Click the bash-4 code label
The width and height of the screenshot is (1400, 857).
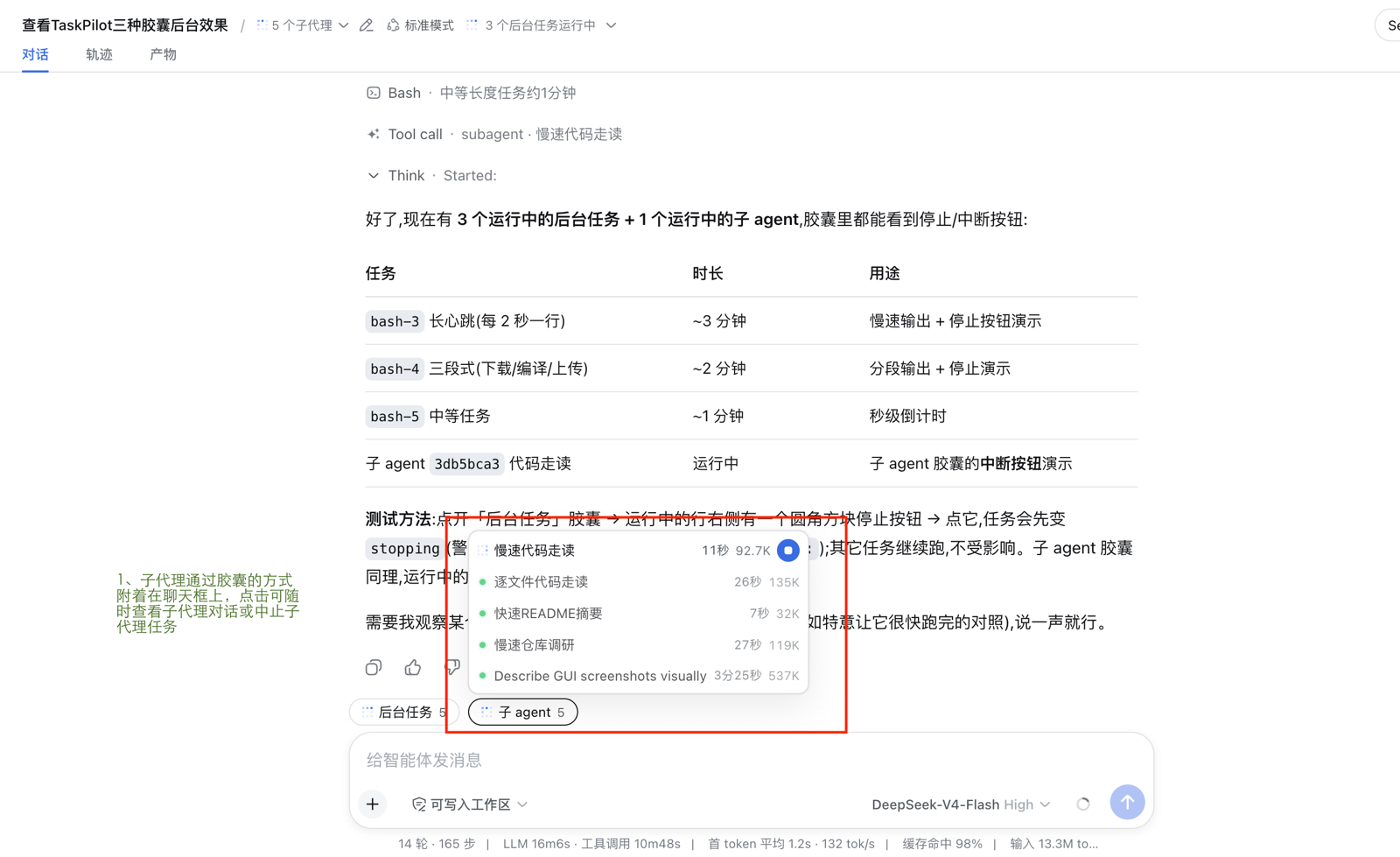tap(395, 369)
